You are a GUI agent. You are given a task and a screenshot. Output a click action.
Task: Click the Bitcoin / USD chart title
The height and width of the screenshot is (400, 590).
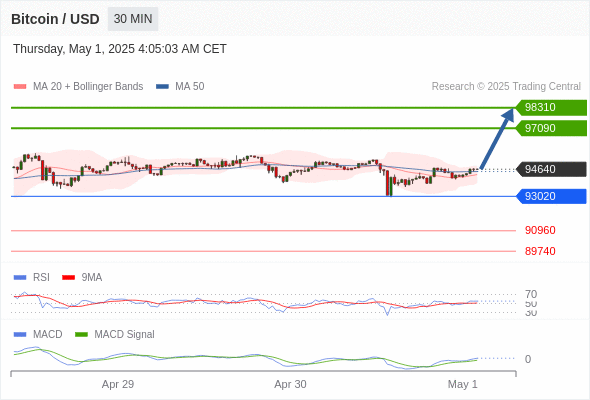pos(55,19)
